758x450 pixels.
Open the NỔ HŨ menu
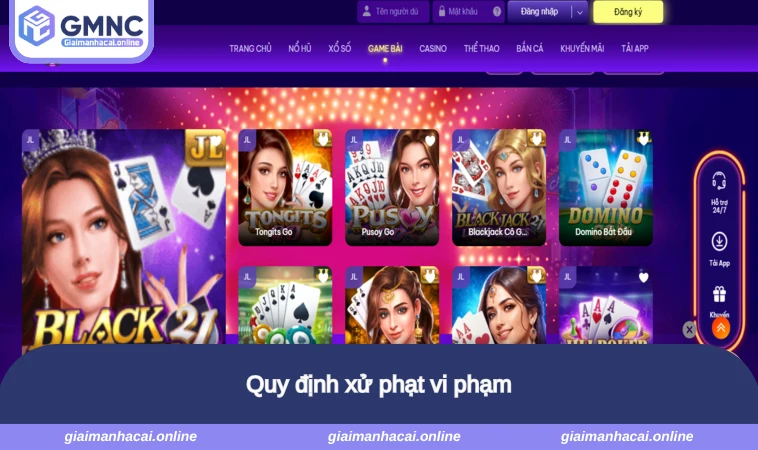(x=300, y=48)
